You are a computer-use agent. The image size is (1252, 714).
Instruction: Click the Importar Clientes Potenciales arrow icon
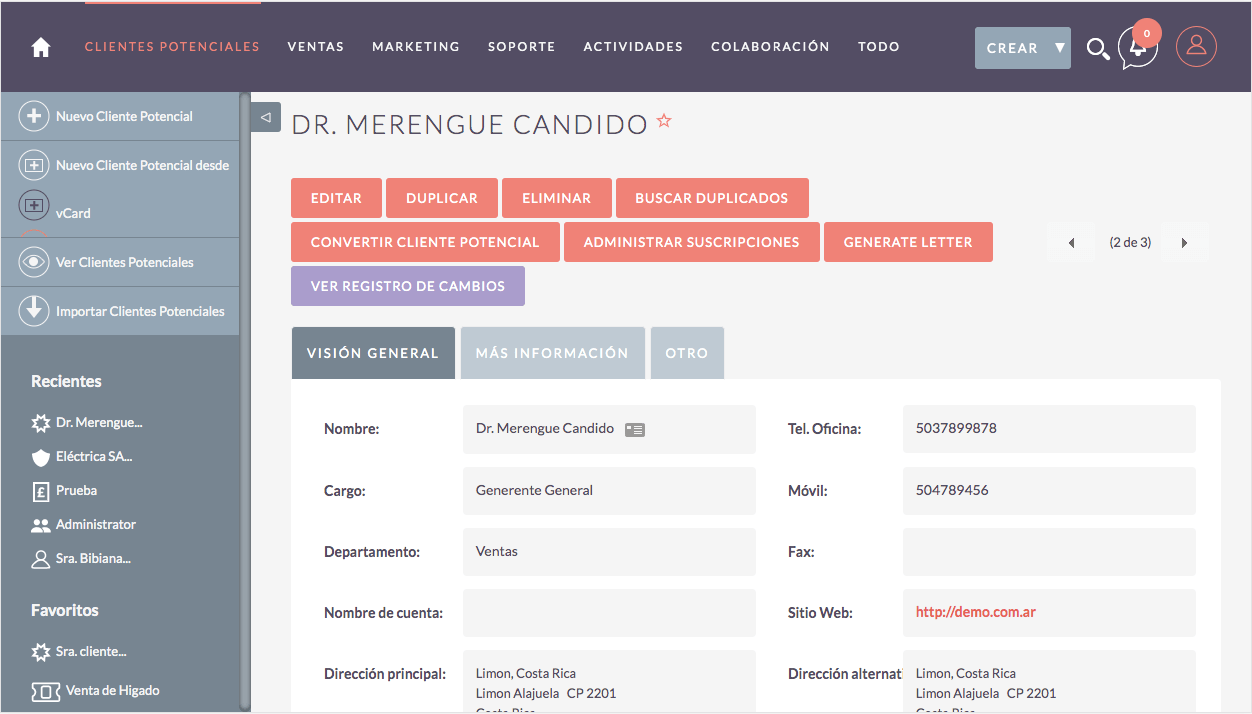(34, 310)
